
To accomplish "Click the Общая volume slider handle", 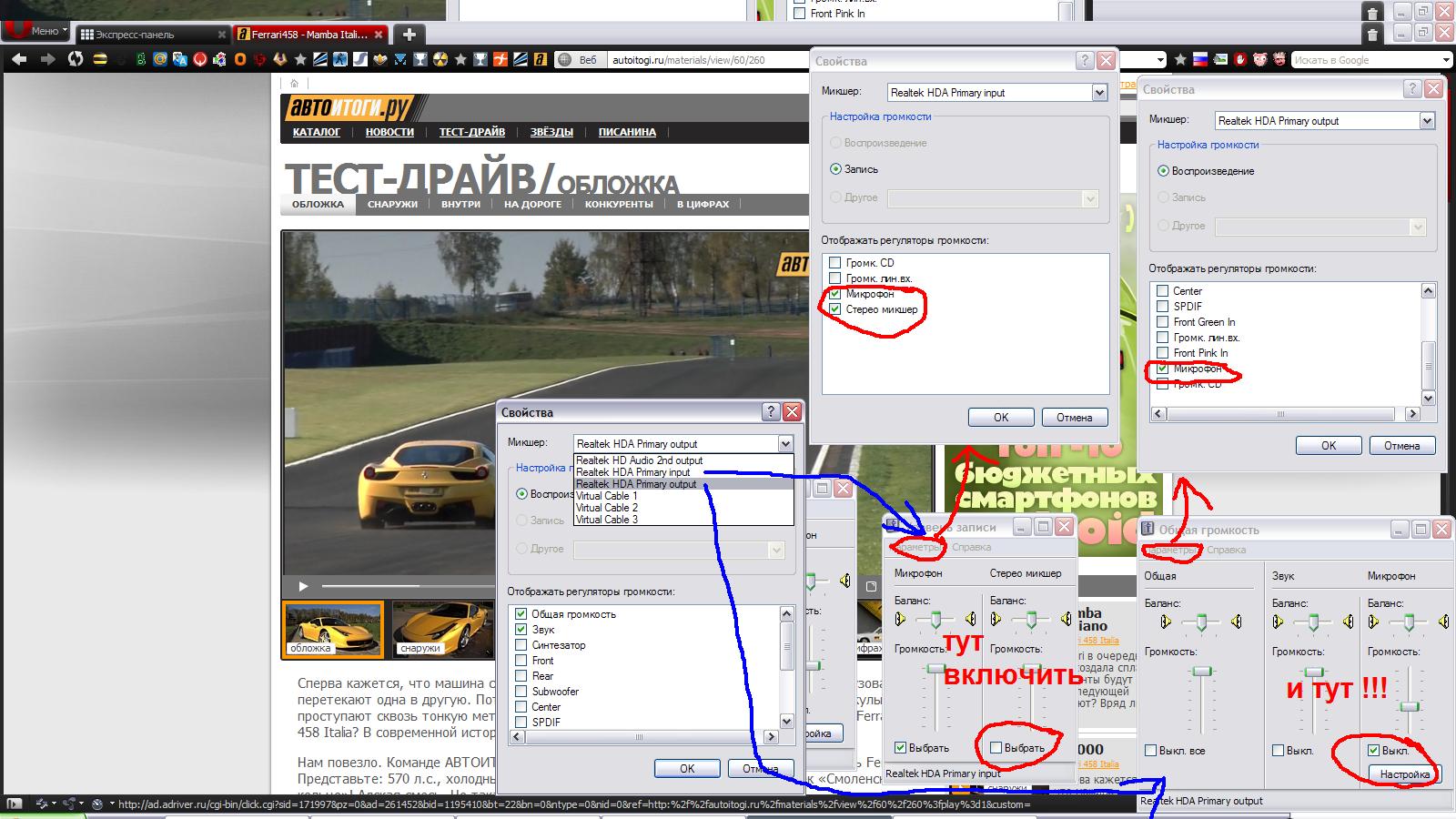I will (x=1203, y=671).
